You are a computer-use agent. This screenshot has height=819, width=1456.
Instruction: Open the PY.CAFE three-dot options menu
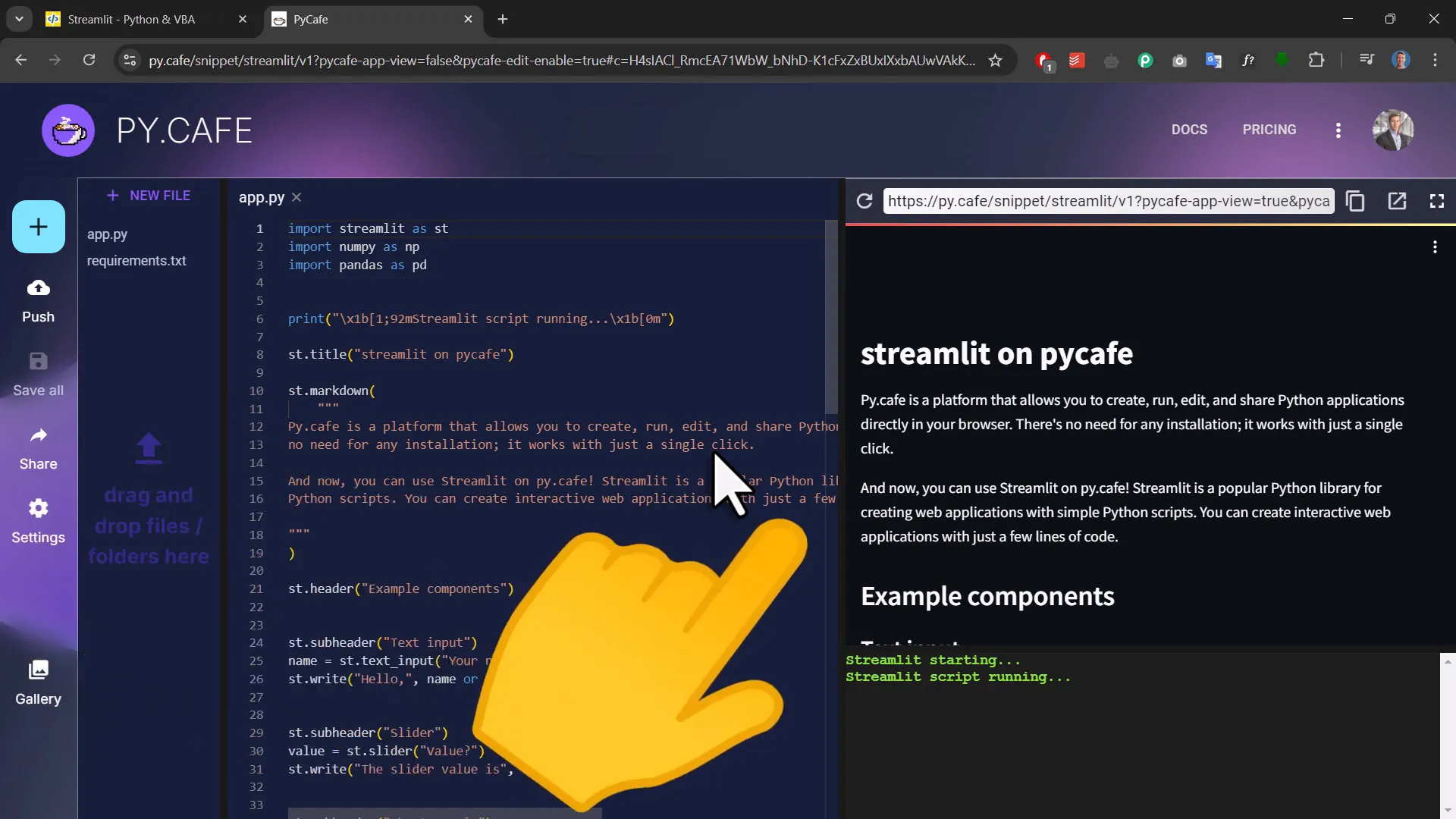coord(1338,130)
